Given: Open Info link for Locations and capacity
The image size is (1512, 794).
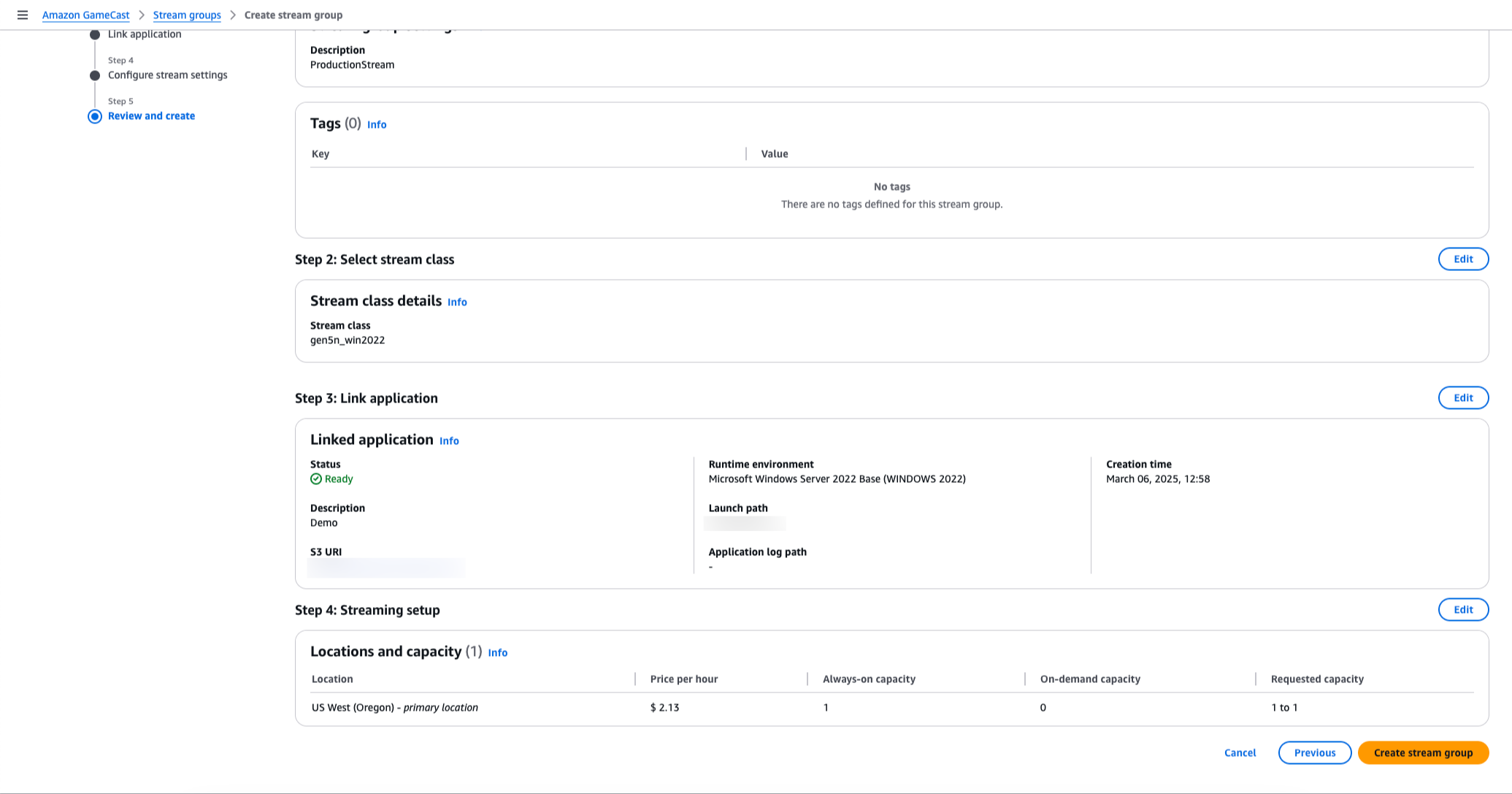Looking at the screenshot, I should (x=497, y=652).
